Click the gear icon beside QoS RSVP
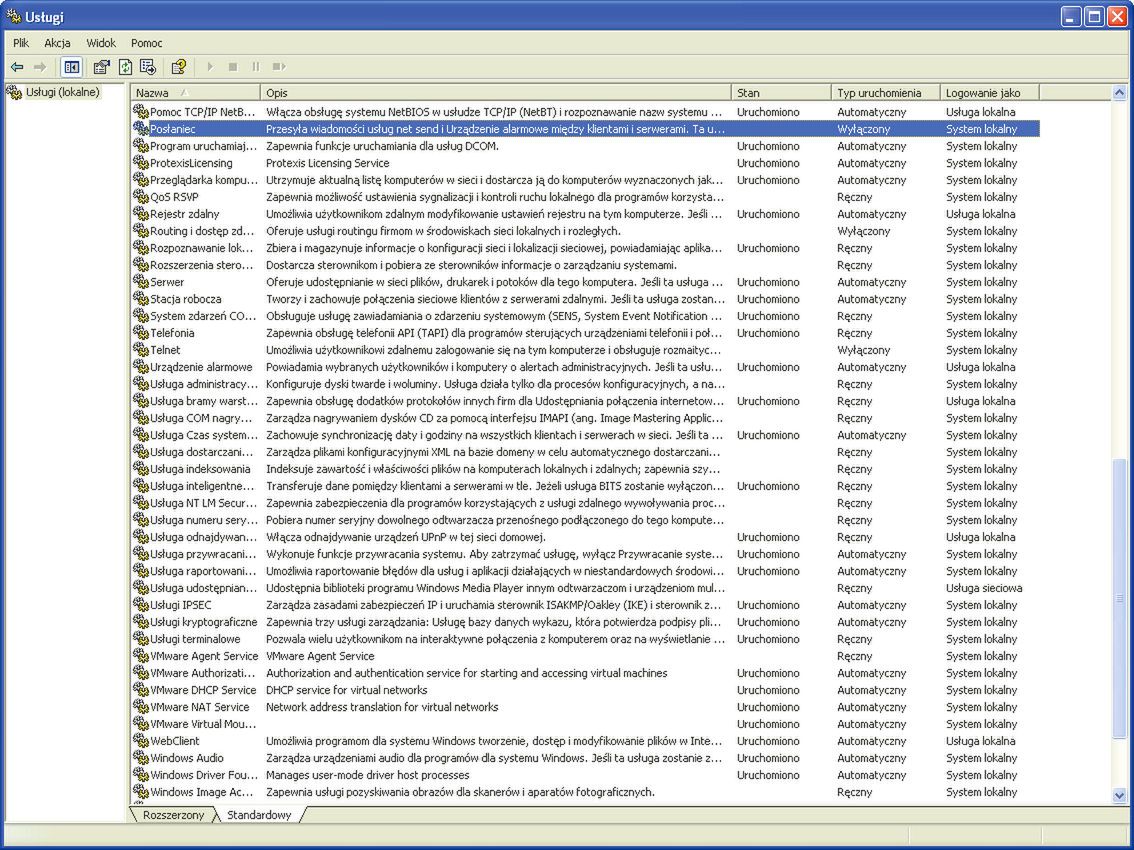The image size is (1134, 850). point(141,197)
